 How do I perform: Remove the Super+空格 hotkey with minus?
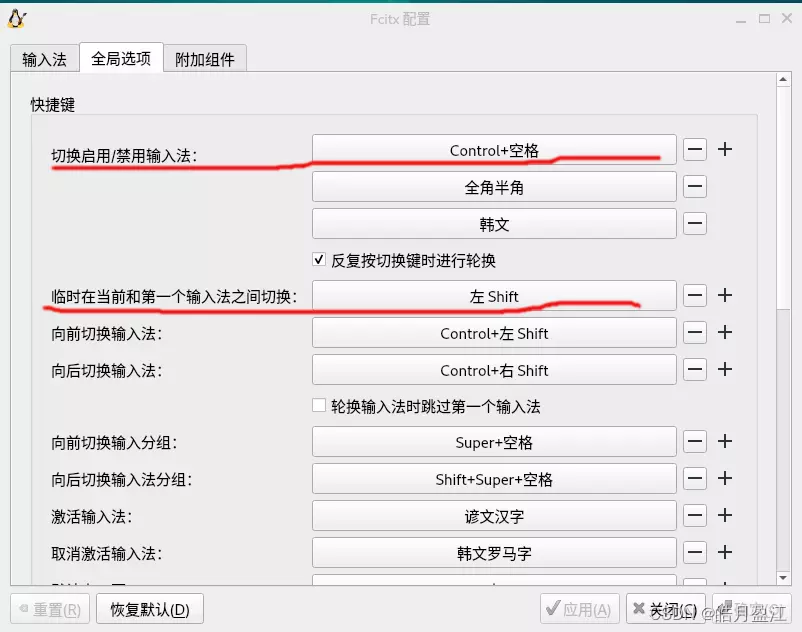pyautogui.click(x=695, y=441)
